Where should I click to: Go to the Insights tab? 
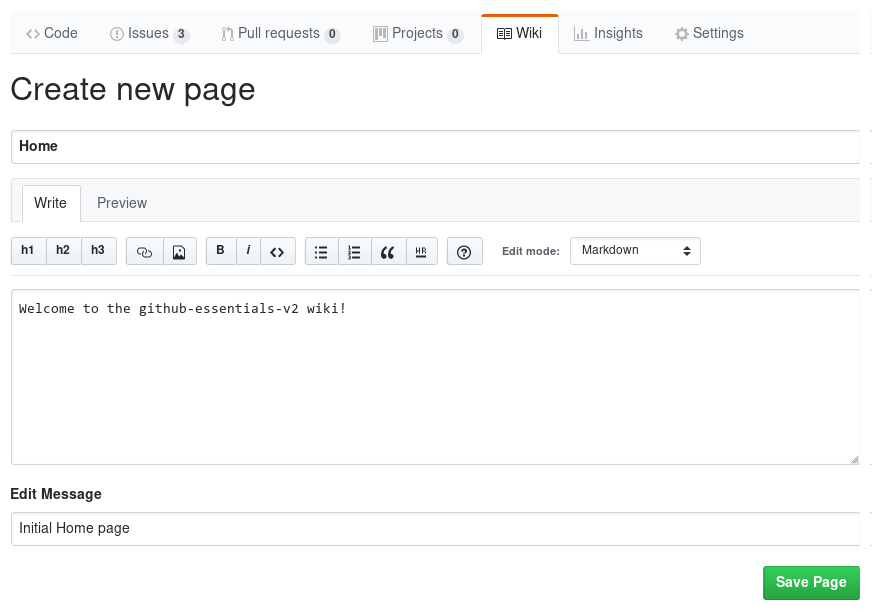point(608,33)
